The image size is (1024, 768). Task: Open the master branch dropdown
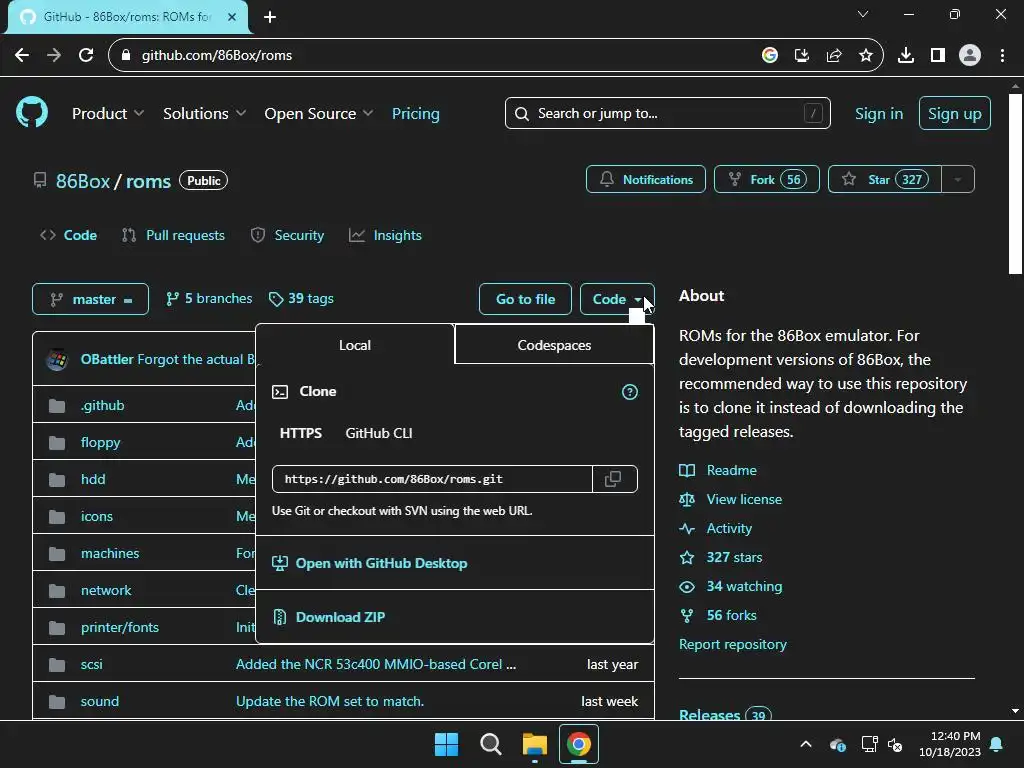(x=91, y=299)
